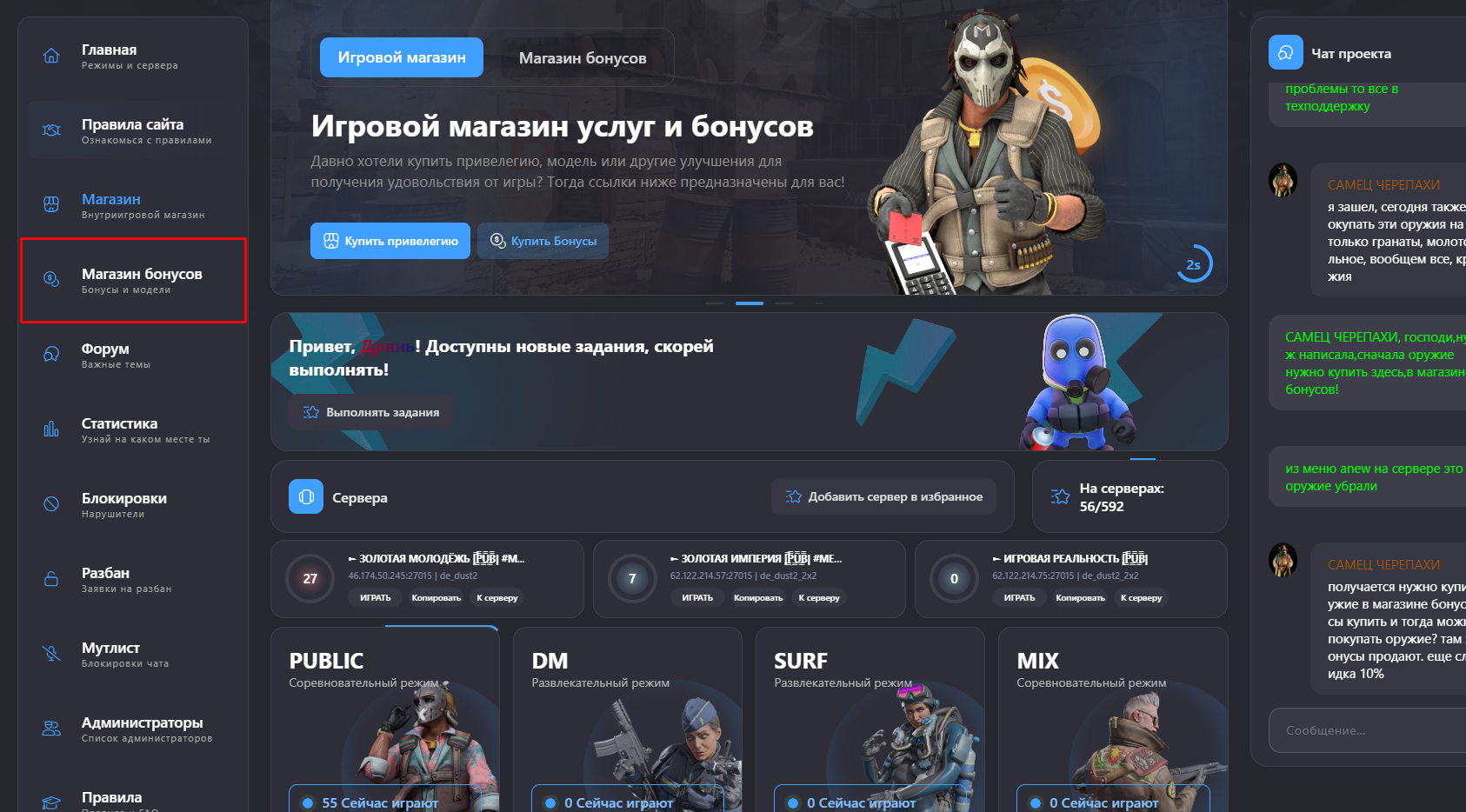Click ИГРАТЬ on ЗОЛОТАЯ МОЛОДЁЖЬ server
Viewport: 1466px width, 812px height.
coord(375,597)
